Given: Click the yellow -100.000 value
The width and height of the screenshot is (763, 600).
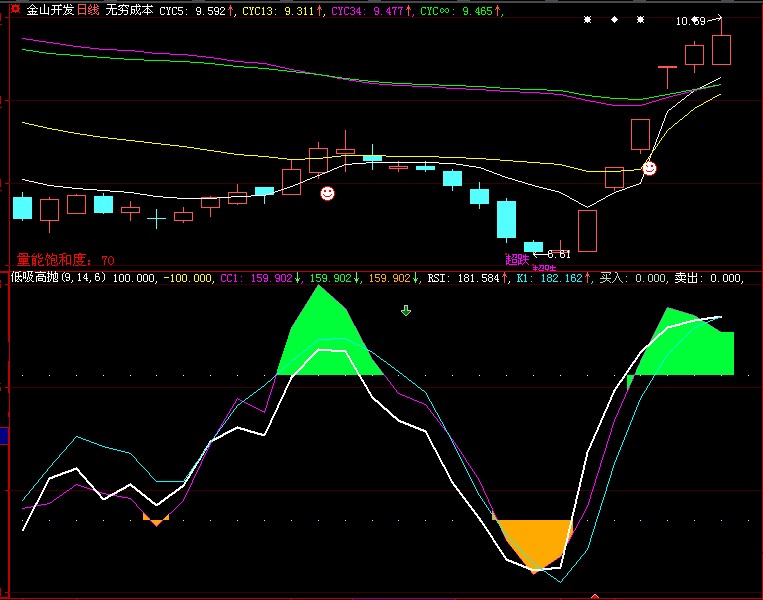Looking at the screenshot, I should point(188,278).
